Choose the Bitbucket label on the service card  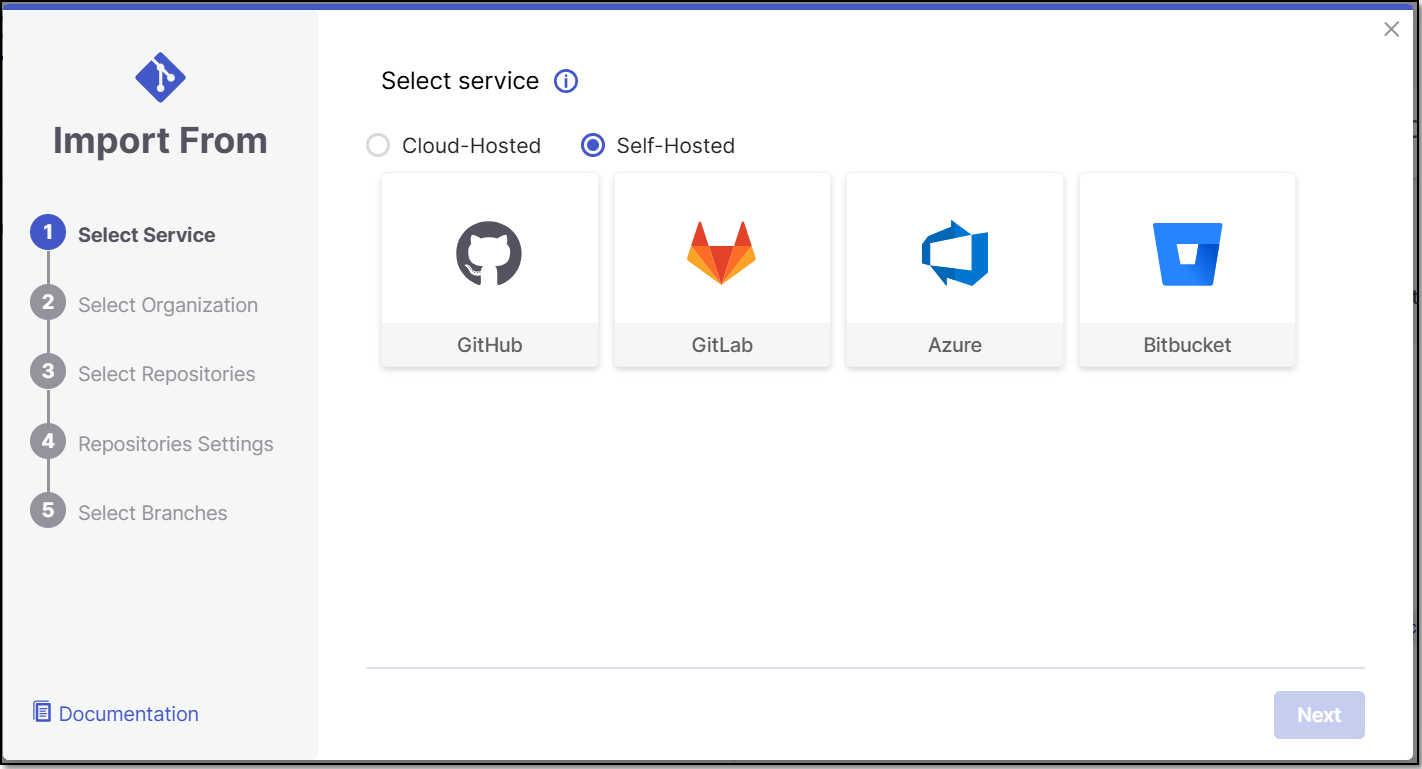(x=1187, y=345)
